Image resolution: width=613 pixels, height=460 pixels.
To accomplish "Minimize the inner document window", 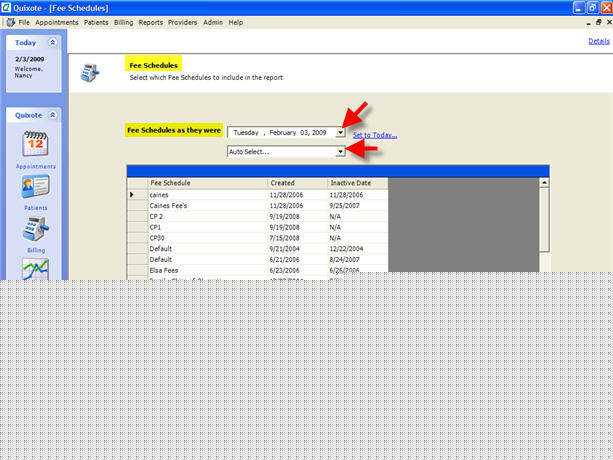I will point(588,23).
